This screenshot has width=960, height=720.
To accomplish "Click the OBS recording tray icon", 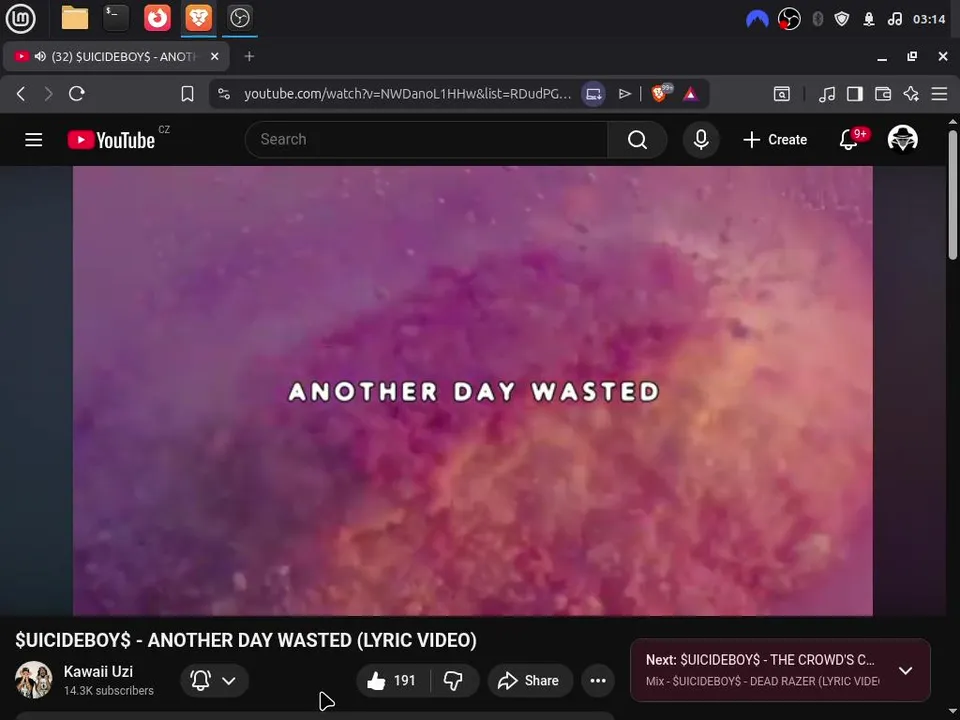I will point(789,20).
